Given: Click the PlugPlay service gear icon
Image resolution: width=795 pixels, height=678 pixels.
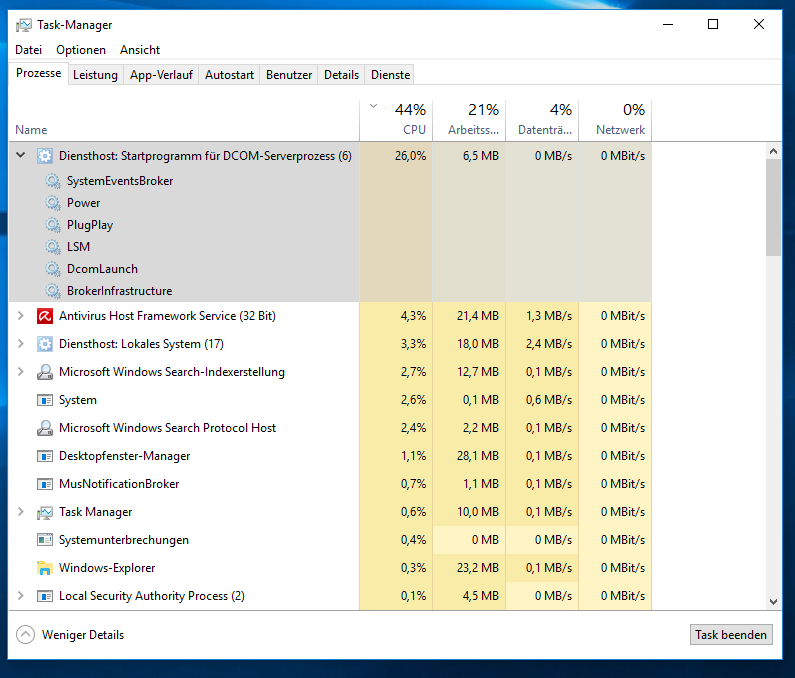Looking at the screenshot, I should [53, 225].
